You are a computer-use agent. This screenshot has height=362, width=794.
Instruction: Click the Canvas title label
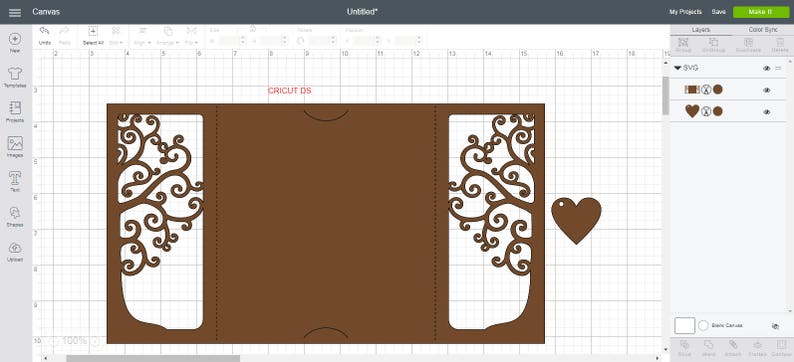[x=46, y=12]
